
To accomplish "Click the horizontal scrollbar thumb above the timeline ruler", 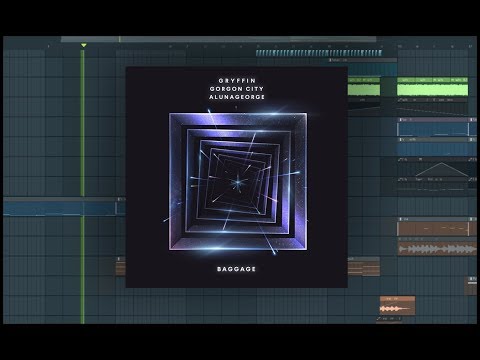I will [218, 39].
